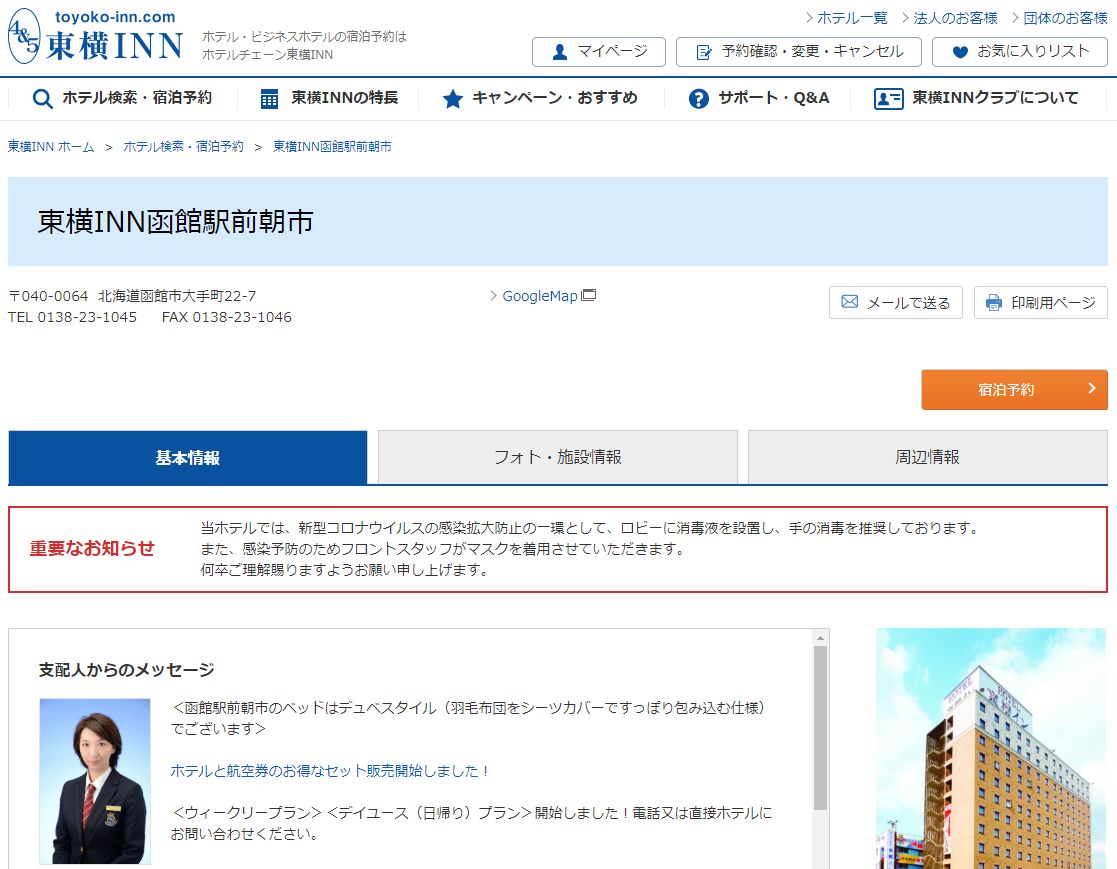Screen dimensions: 1117x869
Task: Click the 東横INN函館駅前朝市 page heading
Action: pyautogui.click(x=175, y=222)
